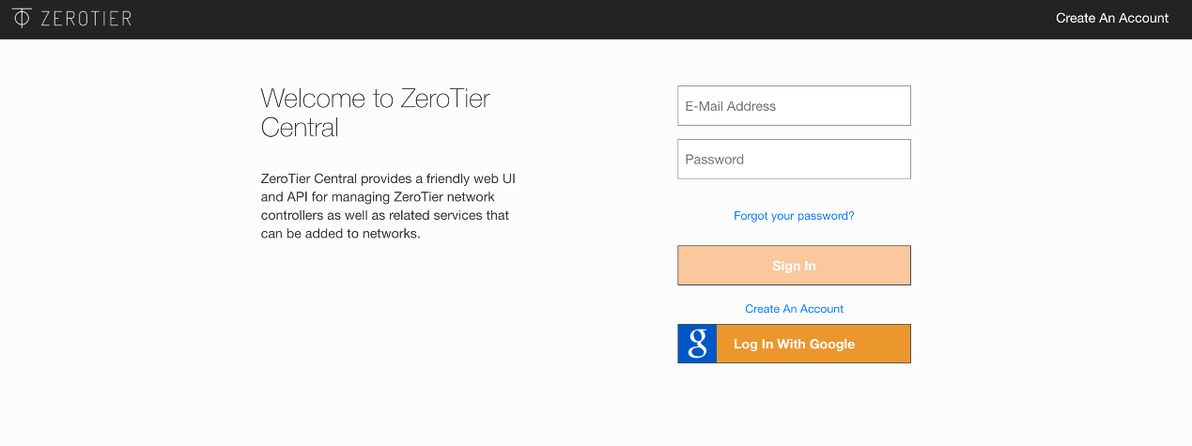
Task: Select the password entry box
Action: (794, 159)
